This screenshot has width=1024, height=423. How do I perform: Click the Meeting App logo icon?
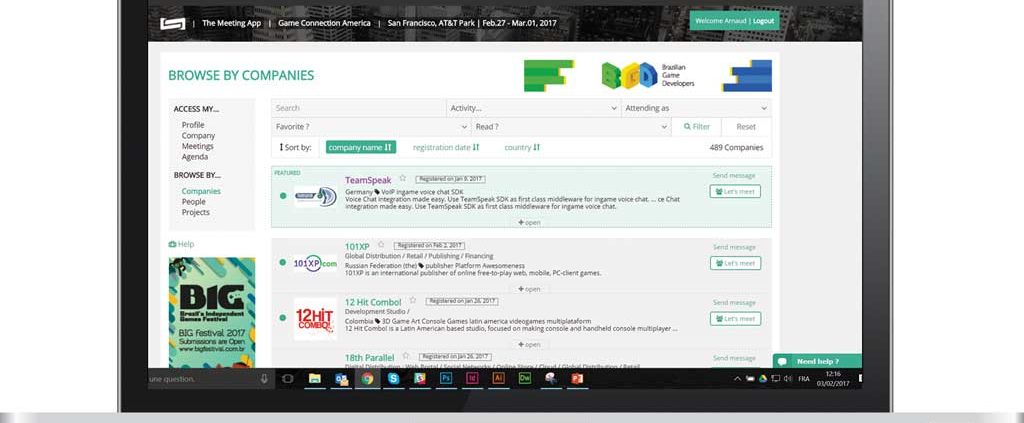tap(172, 24)
